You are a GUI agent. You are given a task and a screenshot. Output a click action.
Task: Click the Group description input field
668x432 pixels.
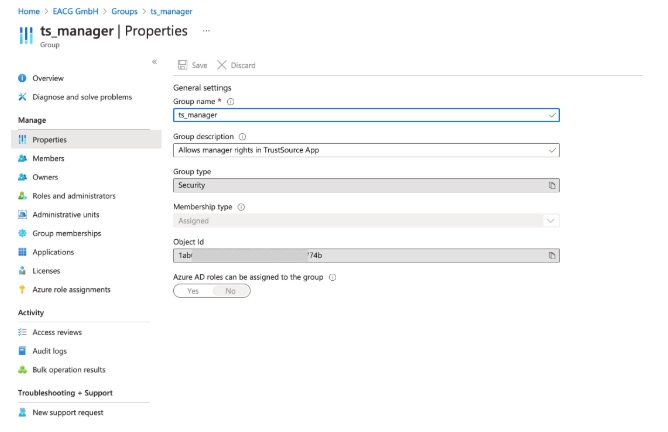click(x=366, y=150)
